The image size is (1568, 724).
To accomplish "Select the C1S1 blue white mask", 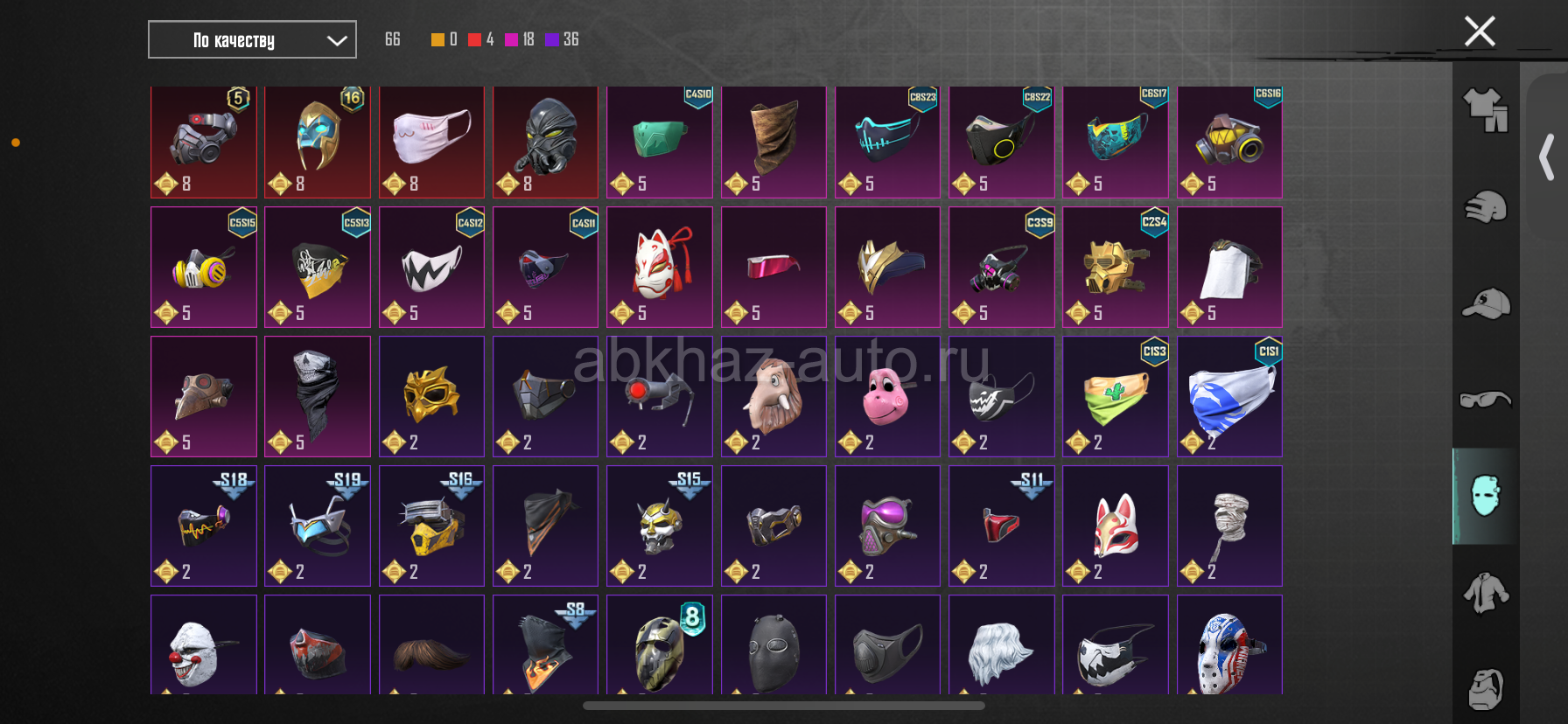I will pos(1229,396).
